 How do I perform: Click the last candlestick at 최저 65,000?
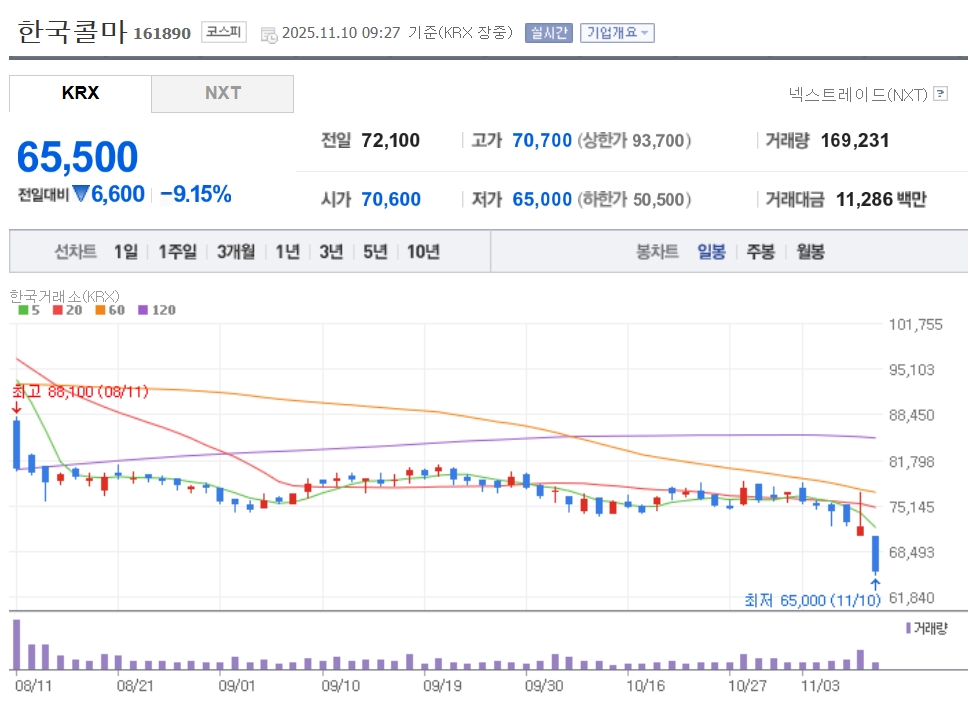tap(875, 554)
